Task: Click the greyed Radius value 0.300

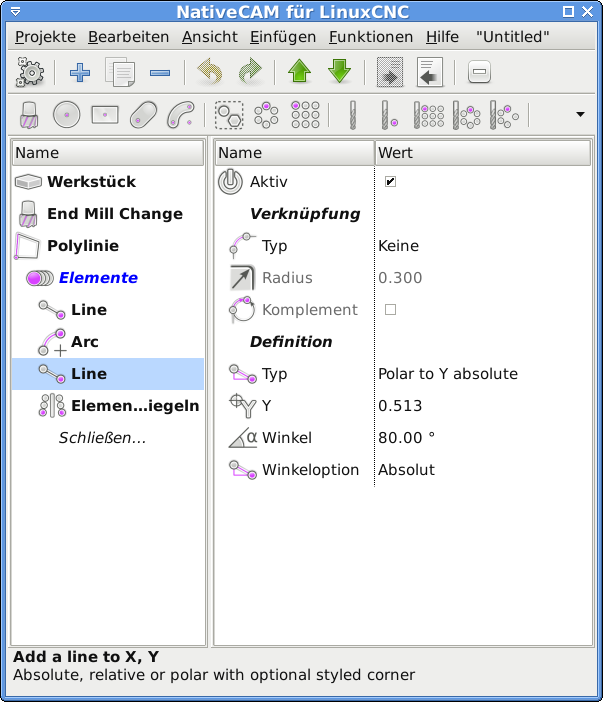Action: [400, 278]
